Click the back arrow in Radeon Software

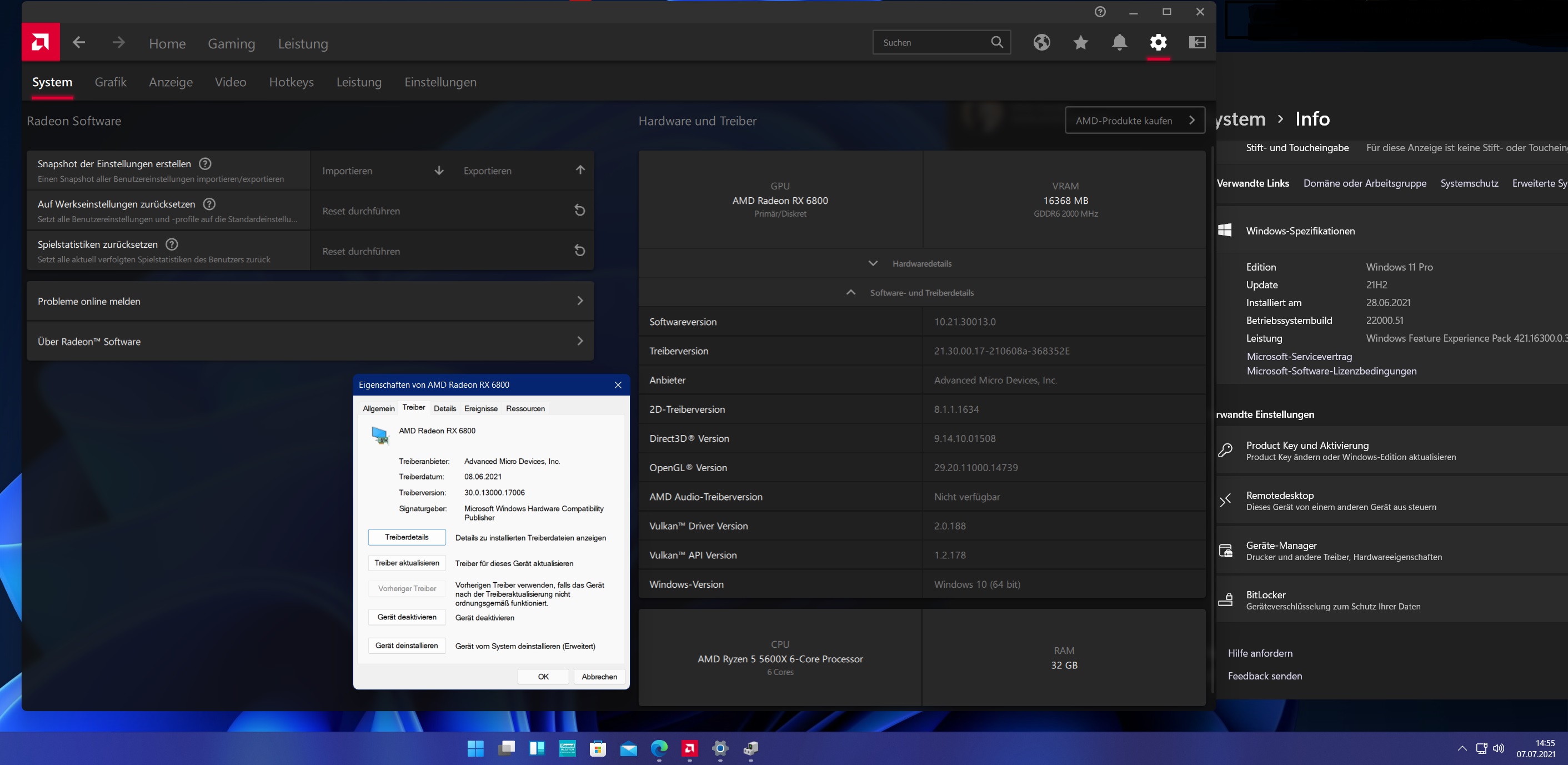click(78, 43)
